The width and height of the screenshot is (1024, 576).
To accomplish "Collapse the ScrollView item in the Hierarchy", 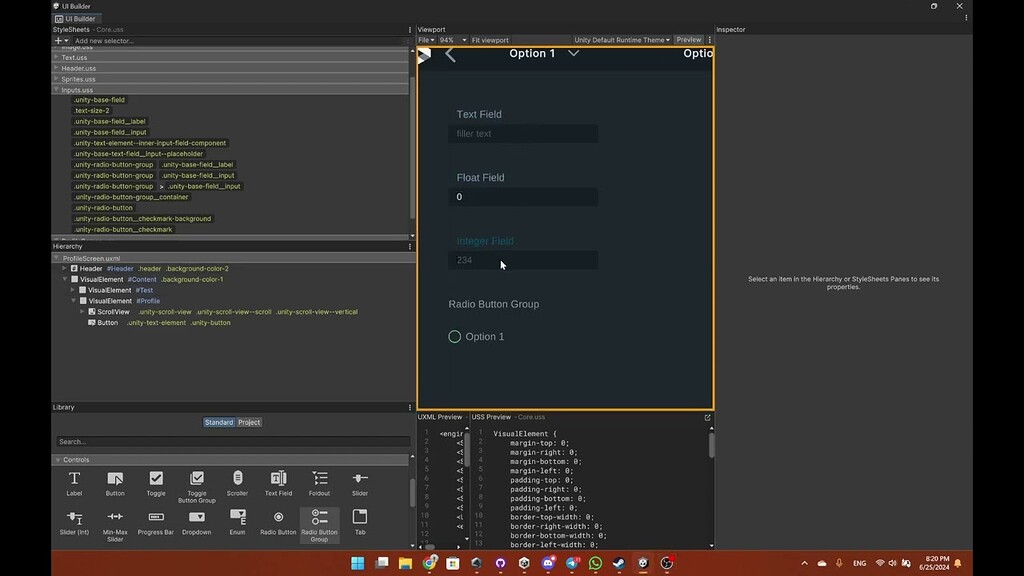I will (80, 311).
